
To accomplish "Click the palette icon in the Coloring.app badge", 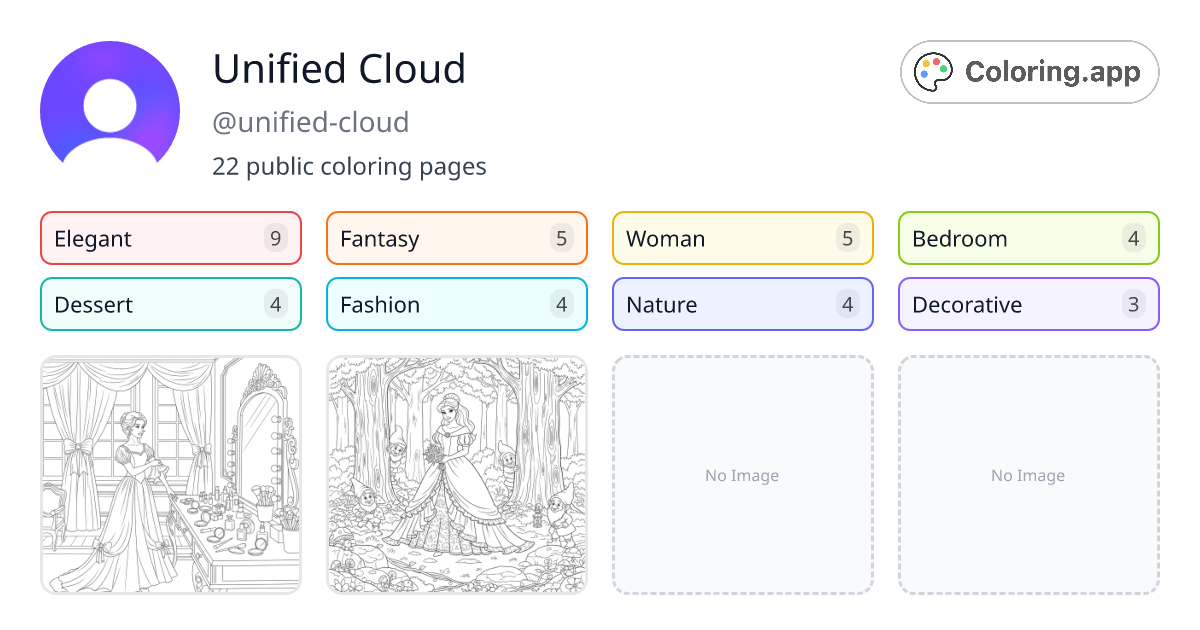I will (933, 71).
